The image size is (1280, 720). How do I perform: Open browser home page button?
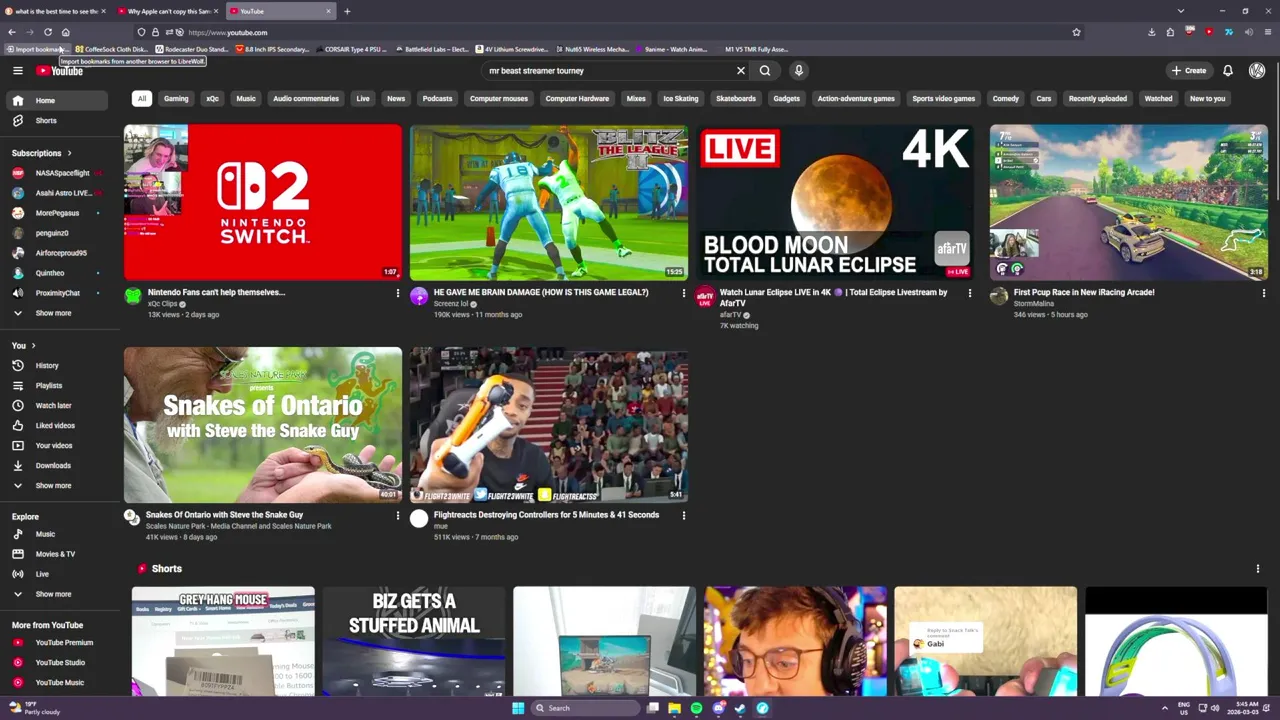point(66,32)
